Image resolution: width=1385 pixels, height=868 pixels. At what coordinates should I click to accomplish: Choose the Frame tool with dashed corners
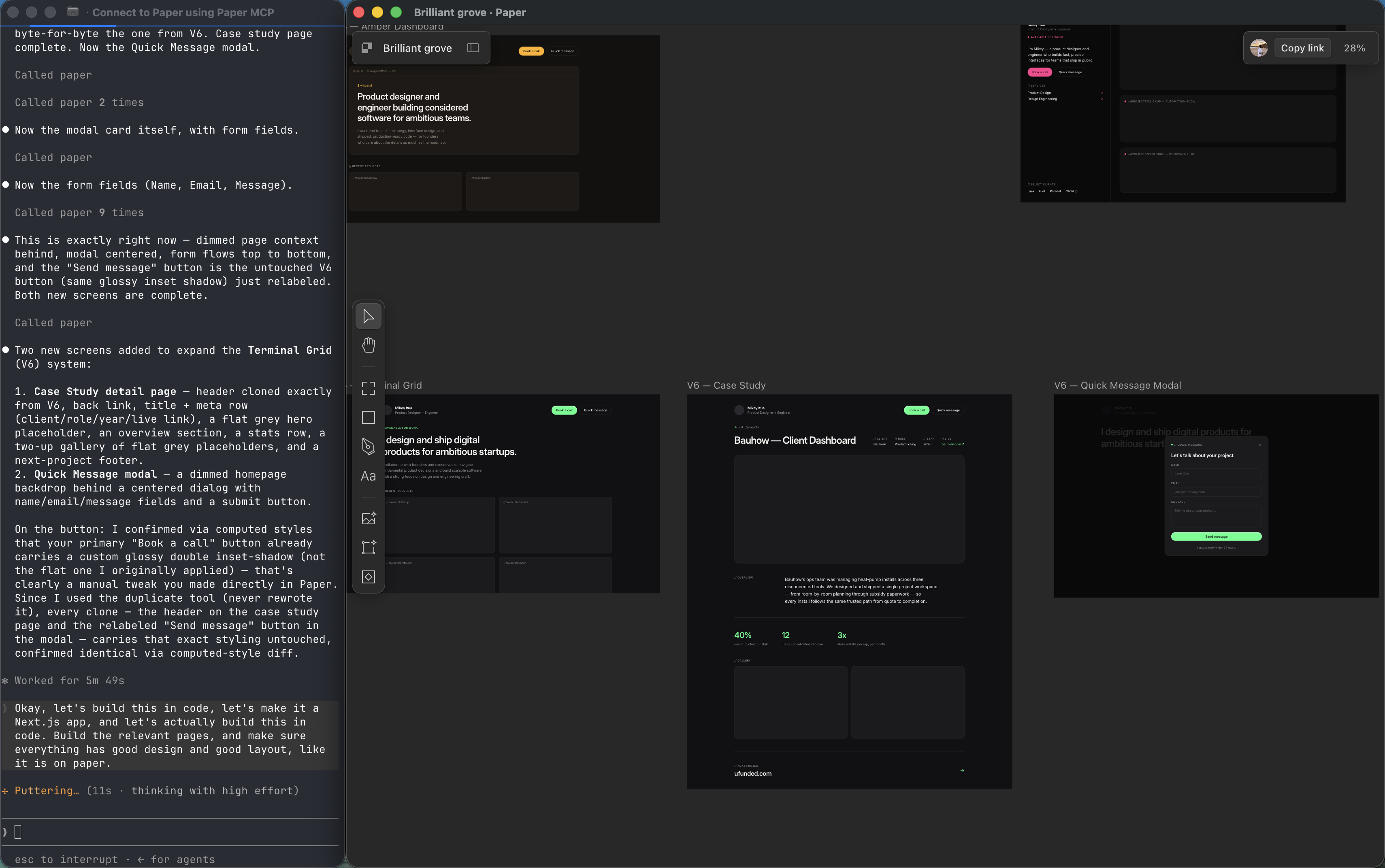[x=368, y=389]
